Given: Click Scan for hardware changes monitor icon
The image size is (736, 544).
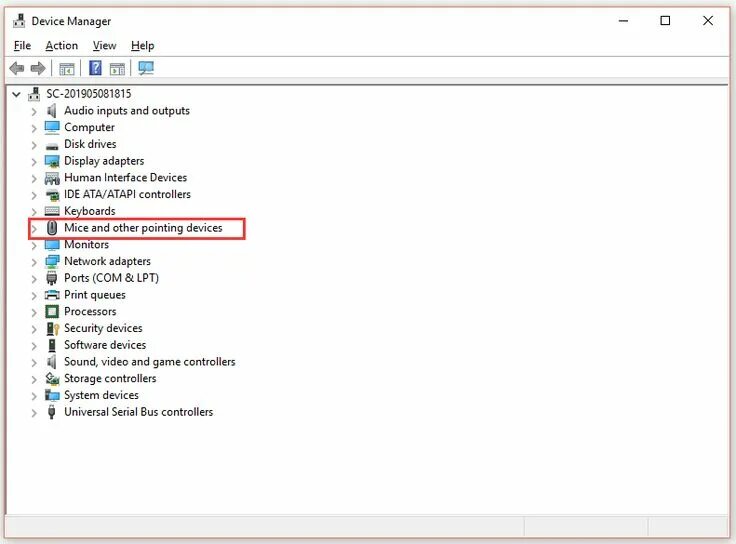Looking at the screenshot, I should [x=146, y=69].
